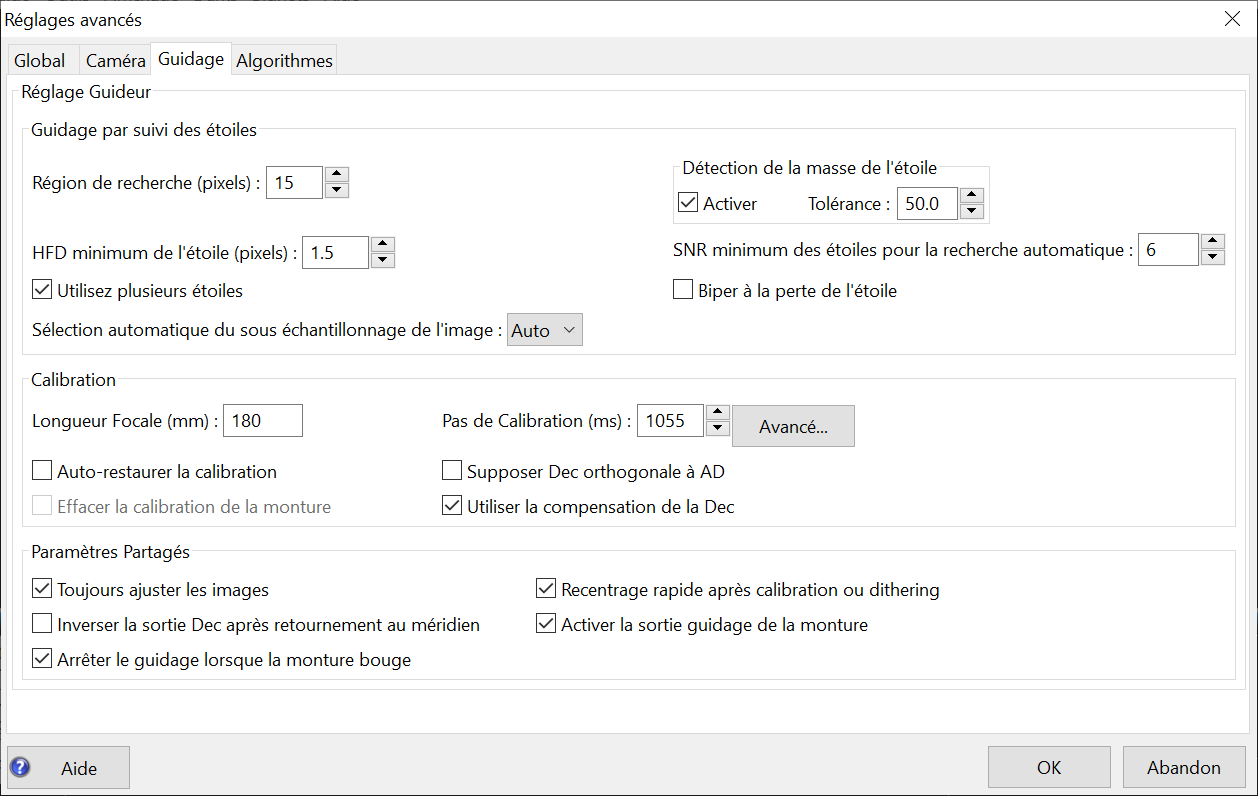This screenshot has width=1258, height=796.
Task: Toggle Supposer Dec orthogonale à AD
Action: point(452,471)
